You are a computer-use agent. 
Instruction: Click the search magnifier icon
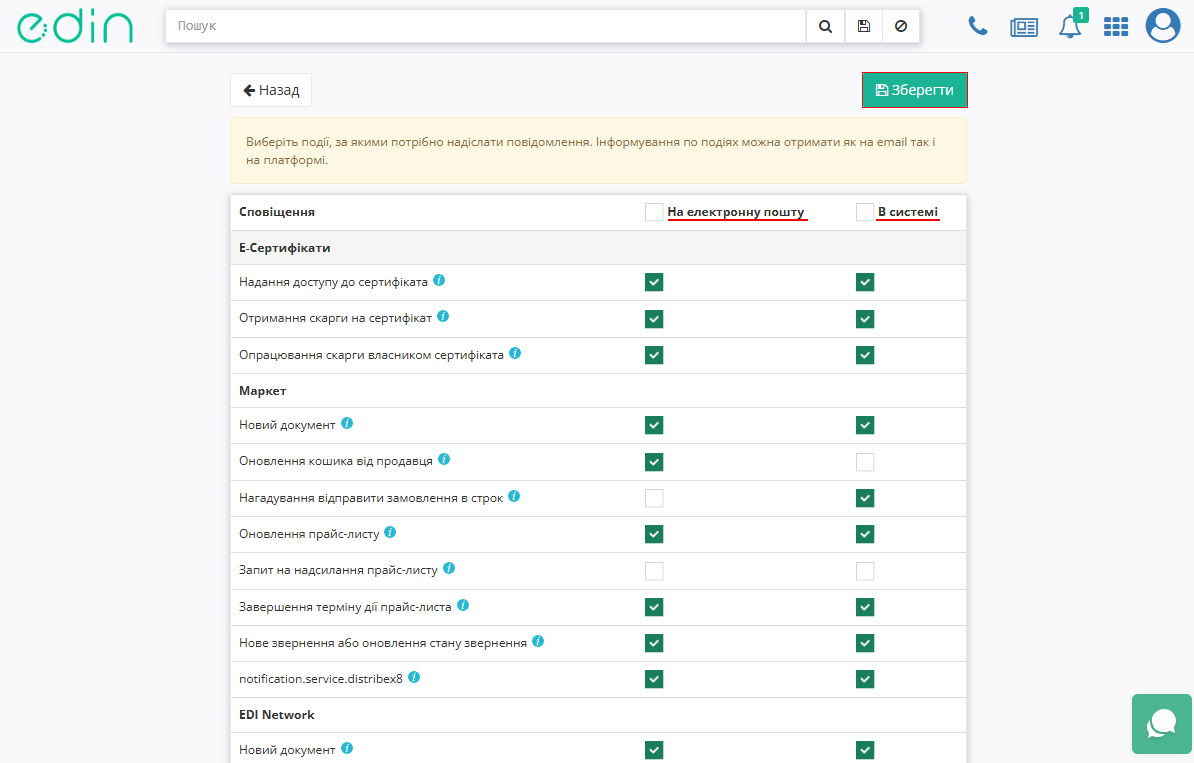click(x=825, y=27)
